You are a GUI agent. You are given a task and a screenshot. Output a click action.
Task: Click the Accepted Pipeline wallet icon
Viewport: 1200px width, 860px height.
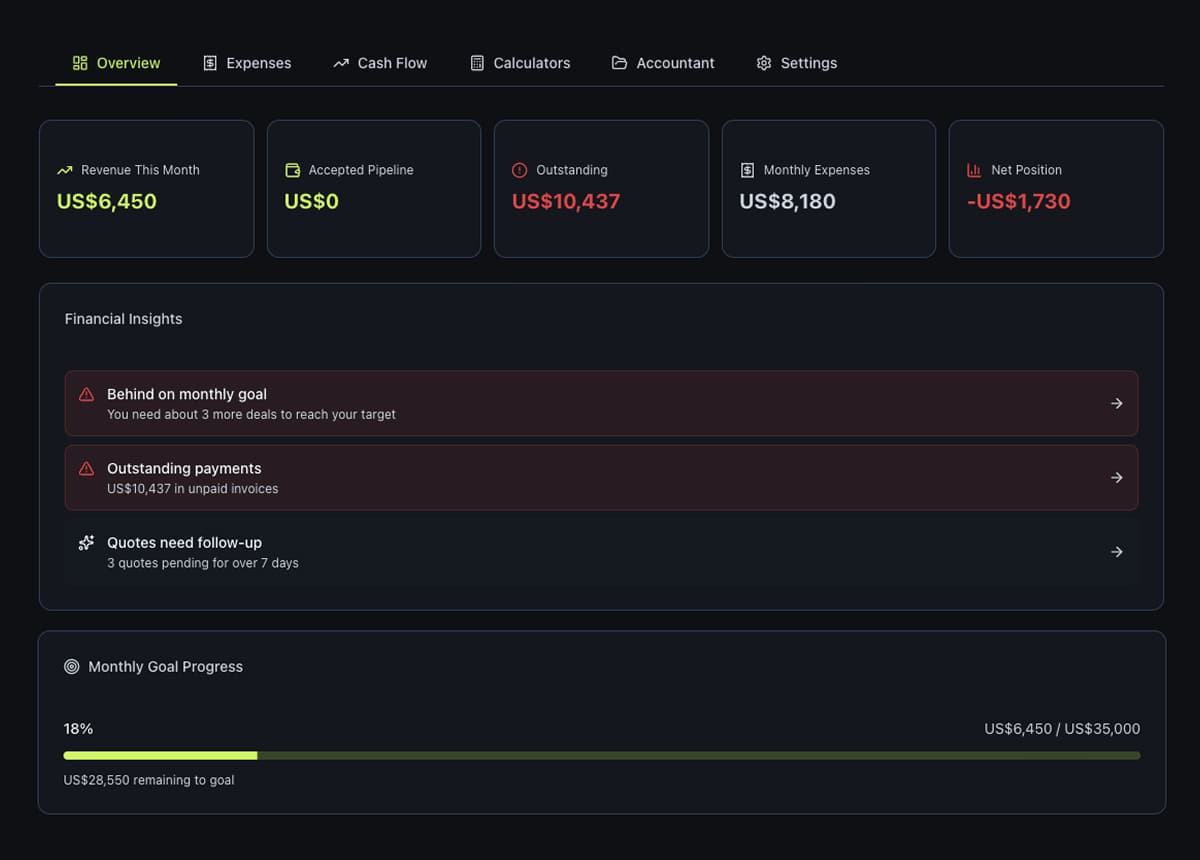(x=292, y=170)
